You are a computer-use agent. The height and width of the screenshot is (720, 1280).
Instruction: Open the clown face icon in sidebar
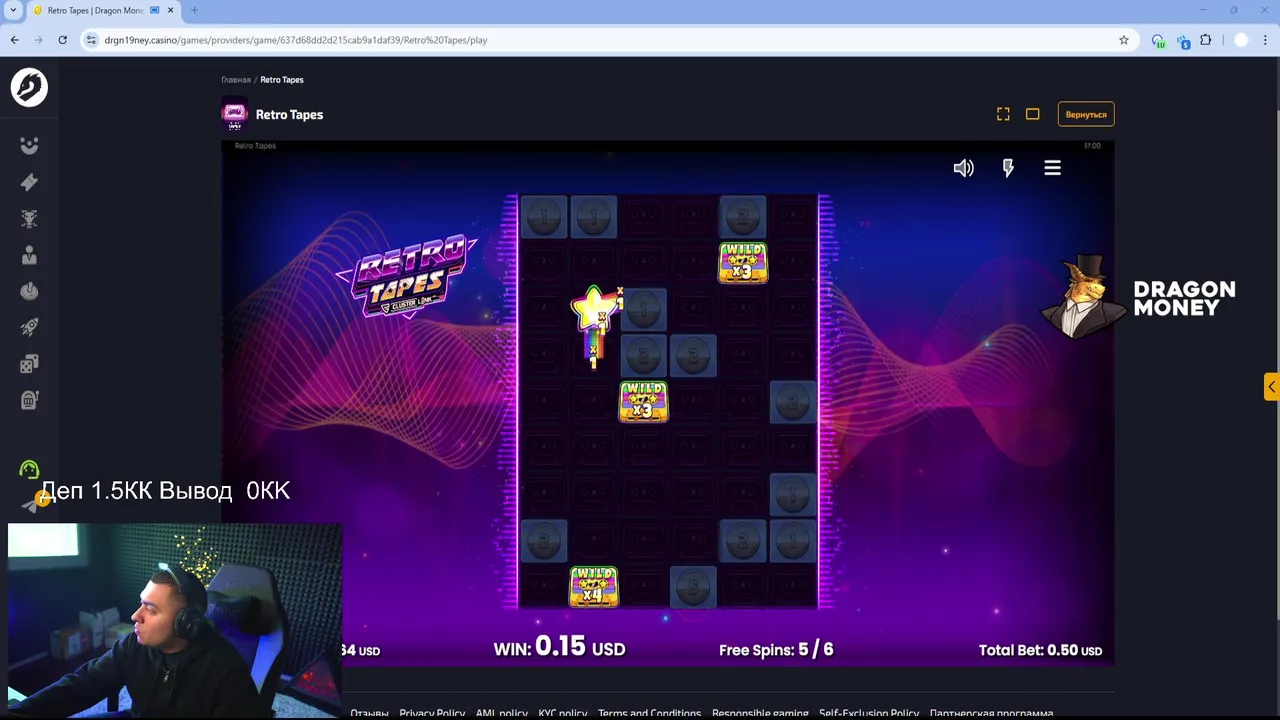(29, 145)
